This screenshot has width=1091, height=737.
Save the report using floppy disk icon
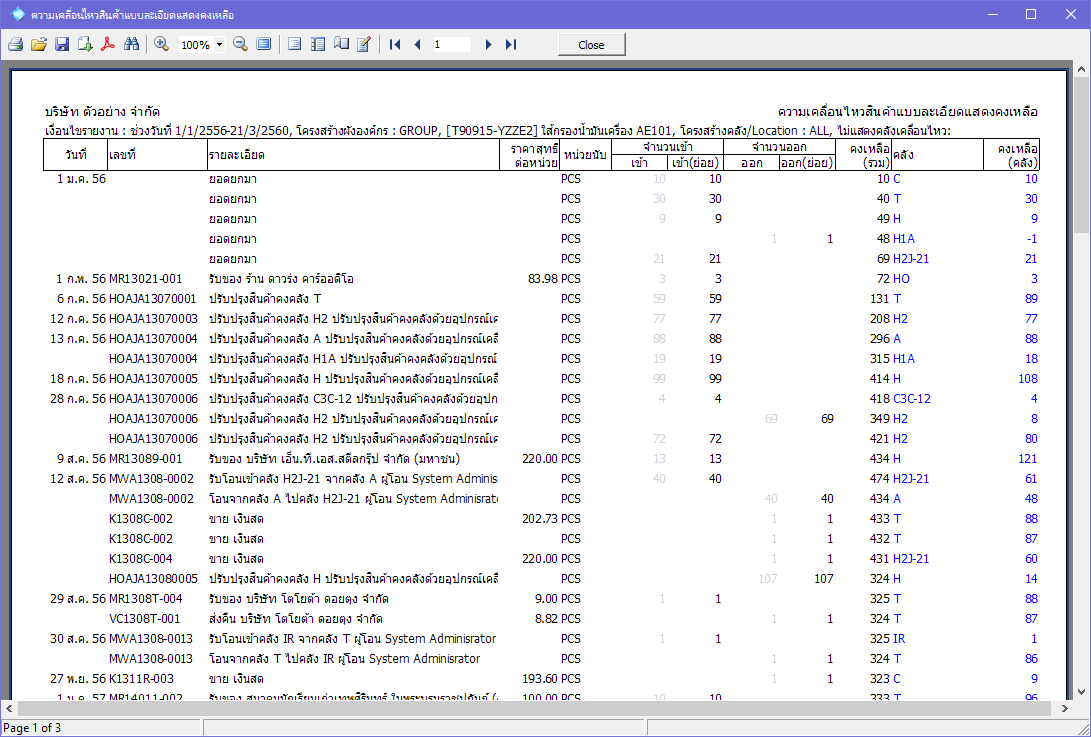tap(62, 45)
